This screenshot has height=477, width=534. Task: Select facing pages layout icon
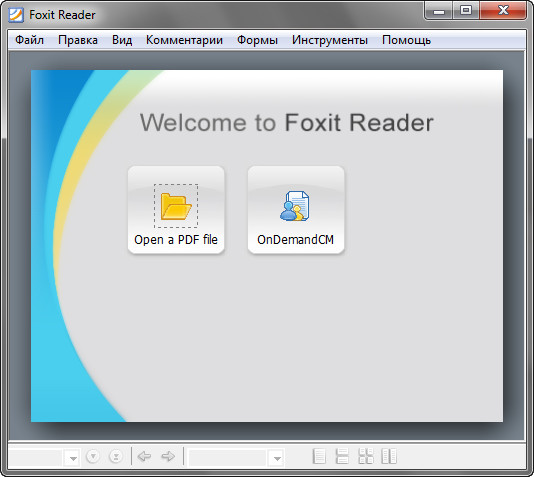tap(389, 456)
